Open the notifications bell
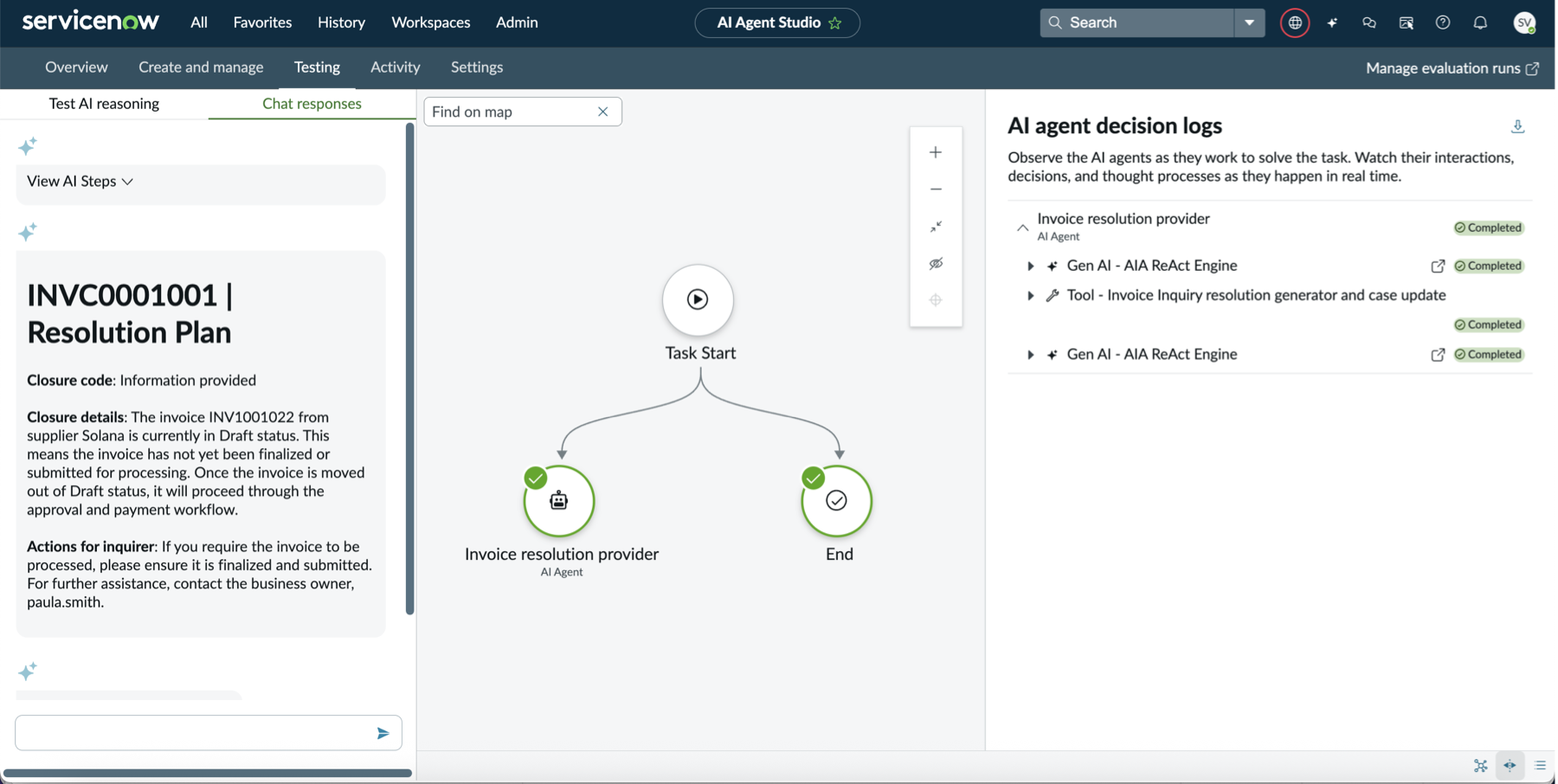This screenshot has height=784, width=1558. point(1480,23)
